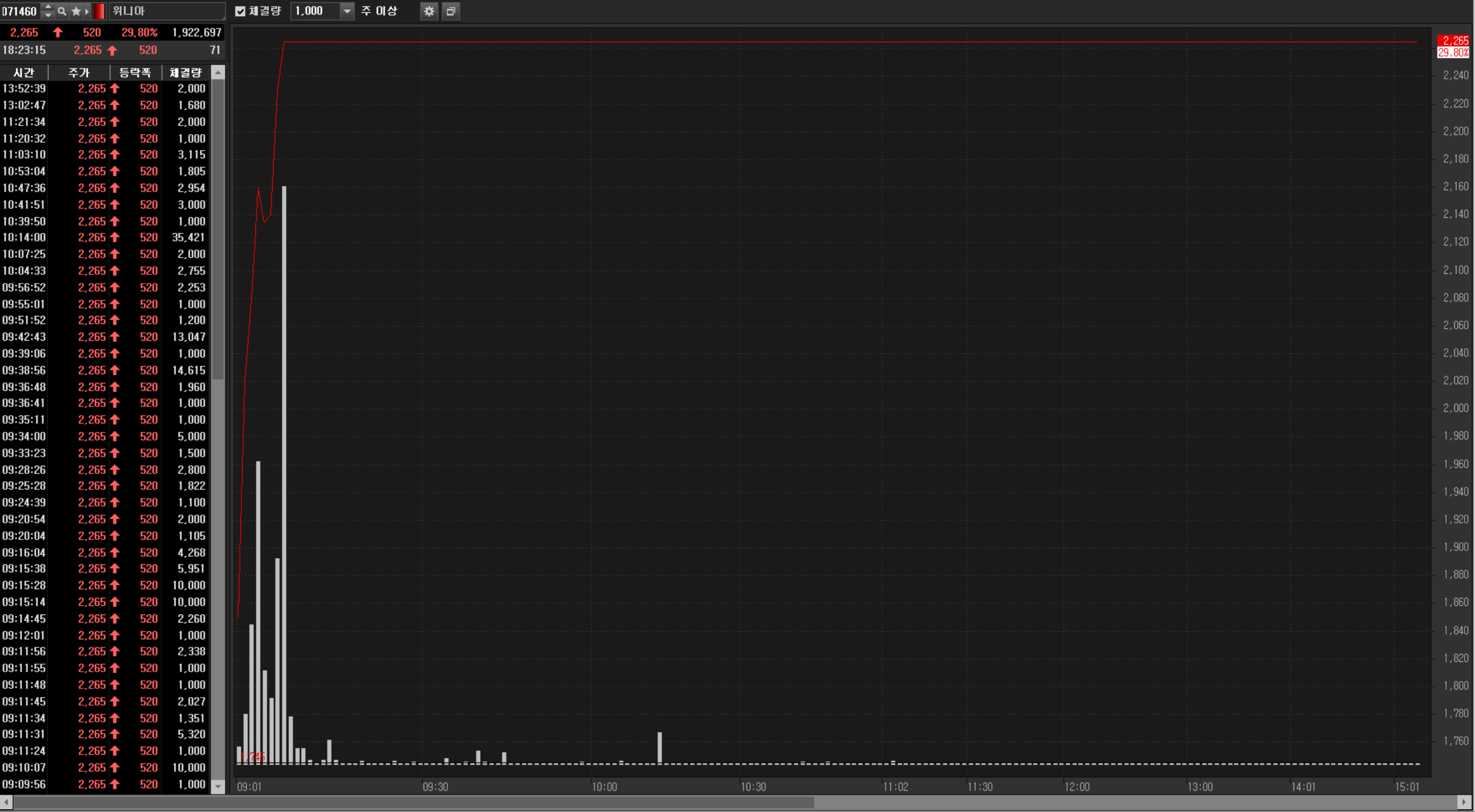Click the small arrow next to star icon
The height and width of the screenshot is (812, 1475).
(x=87, y=11)
